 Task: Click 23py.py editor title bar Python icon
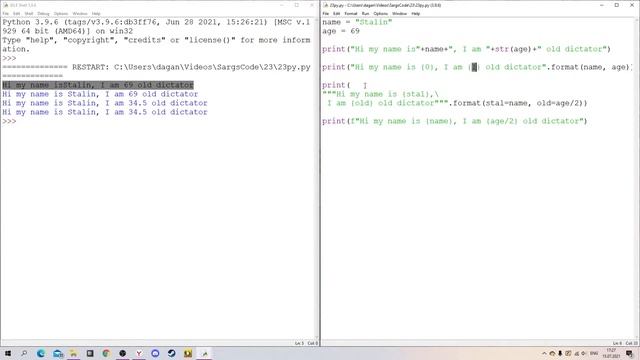[325, 5]
